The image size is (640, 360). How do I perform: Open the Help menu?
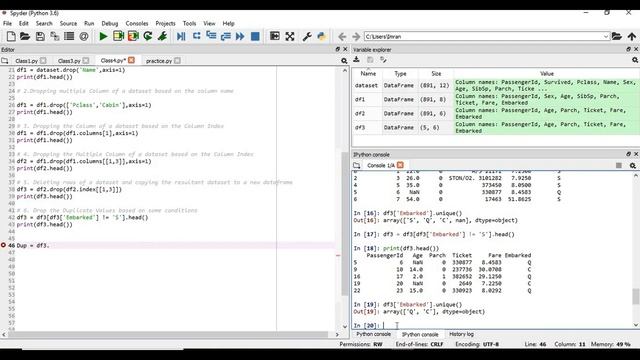coord(229,23)
